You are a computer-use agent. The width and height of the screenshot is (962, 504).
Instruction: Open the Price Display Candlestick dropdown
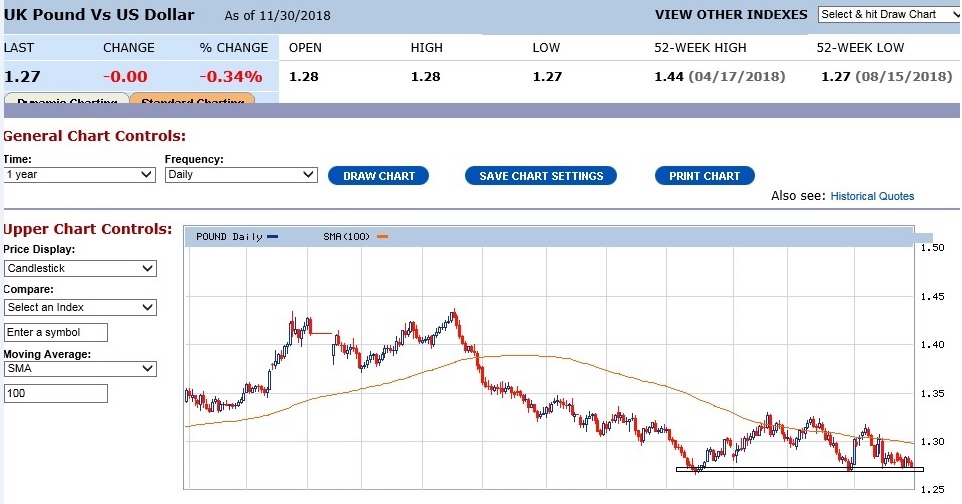[x=80, y=269]
